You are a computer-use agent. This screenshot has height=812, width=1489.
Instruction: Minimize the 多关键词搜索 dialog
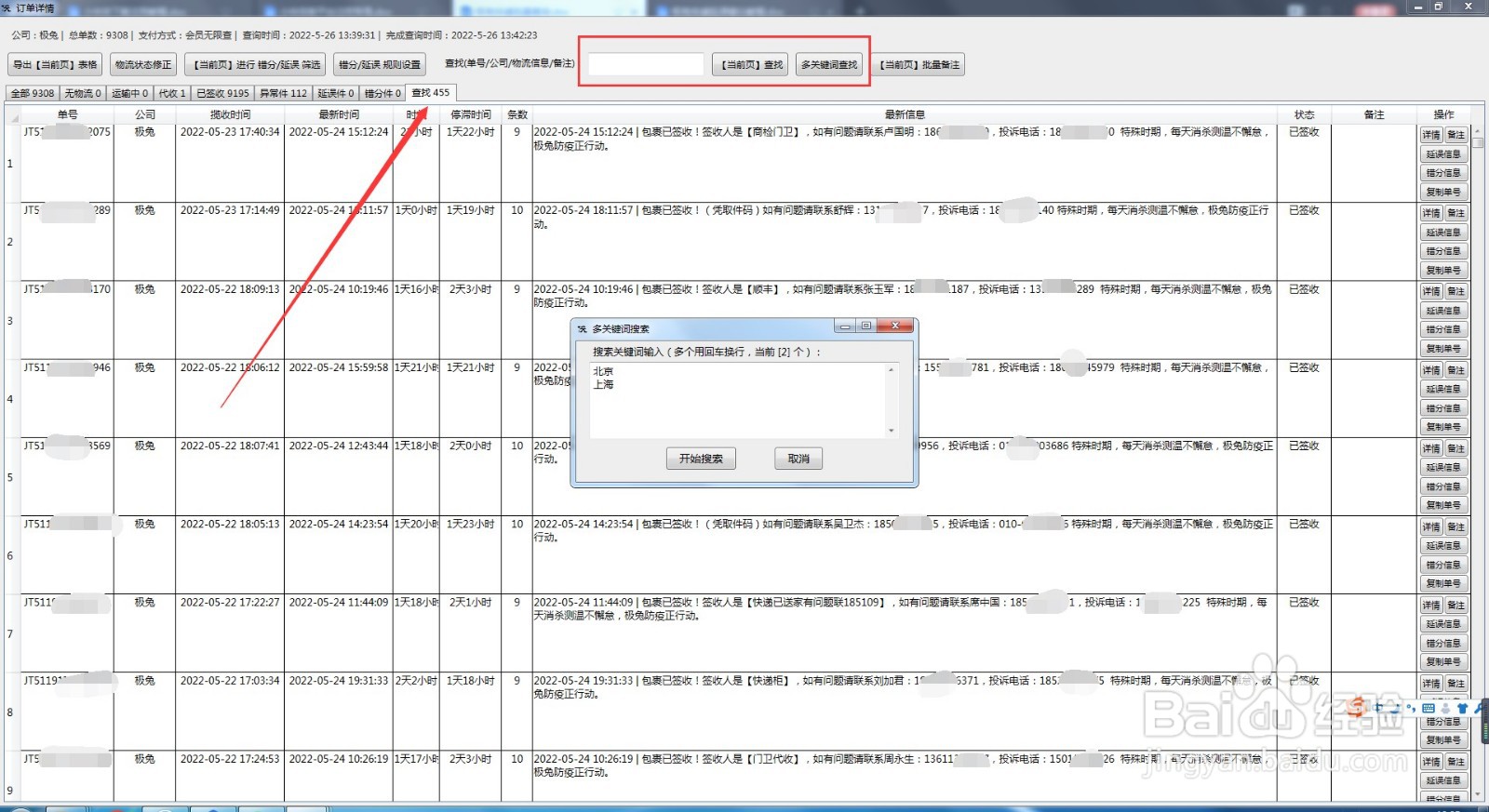(x=845, y=326)
